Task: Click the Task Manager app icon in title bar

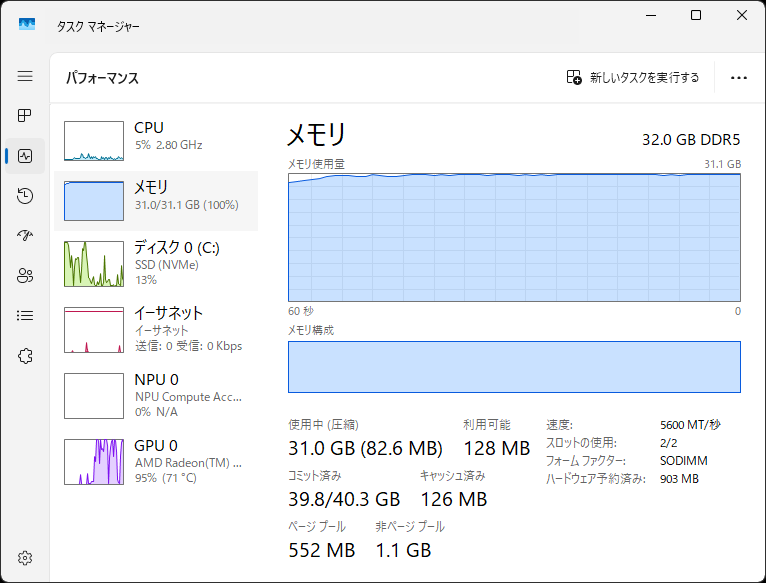Action: [27, 24]
